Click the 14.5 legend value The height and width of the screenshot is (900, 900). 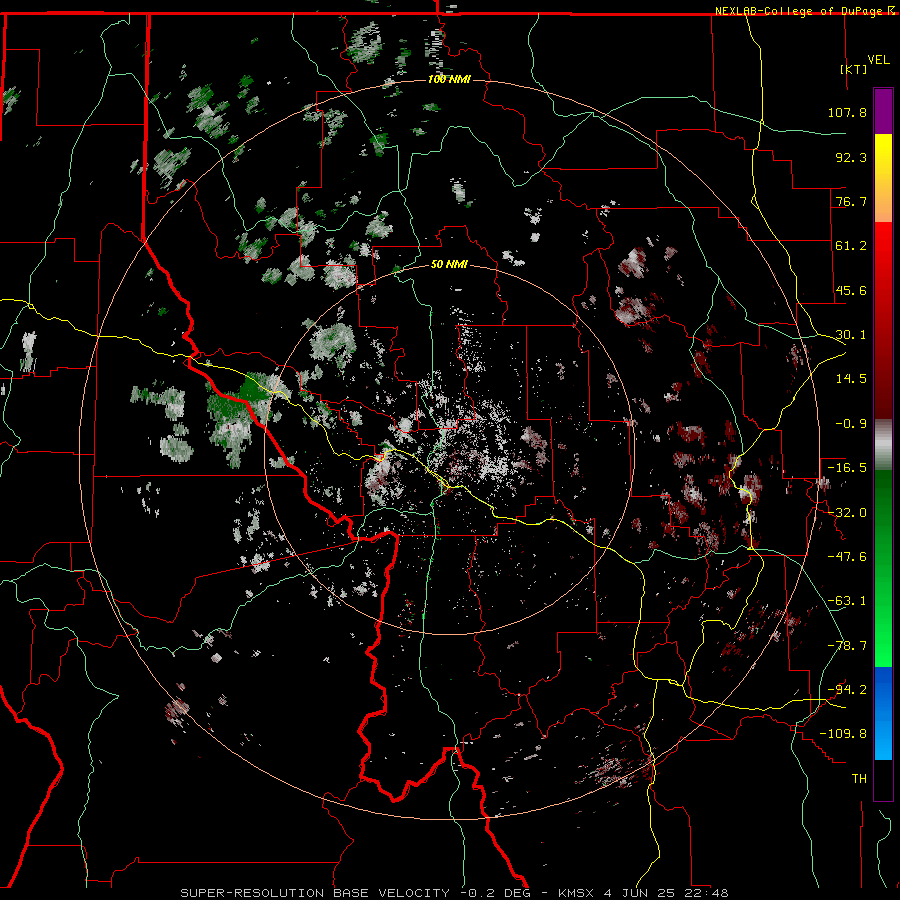coord(851,379)
